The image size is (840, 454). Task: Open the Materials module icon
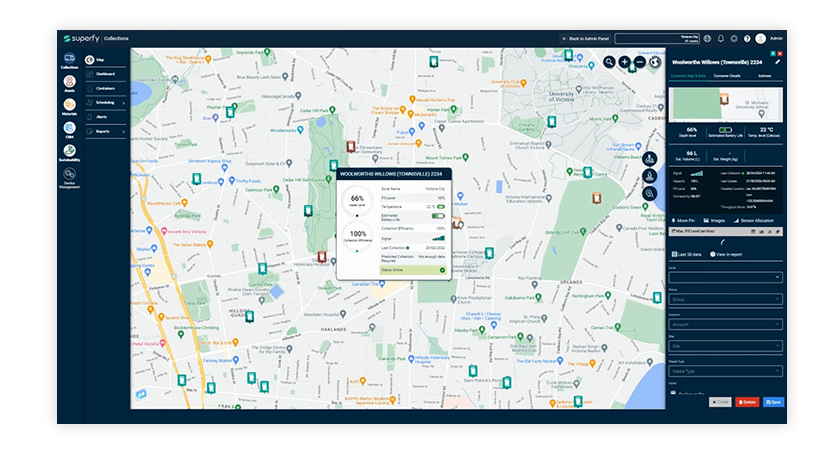pyautogui.click(x=69, y=107)
